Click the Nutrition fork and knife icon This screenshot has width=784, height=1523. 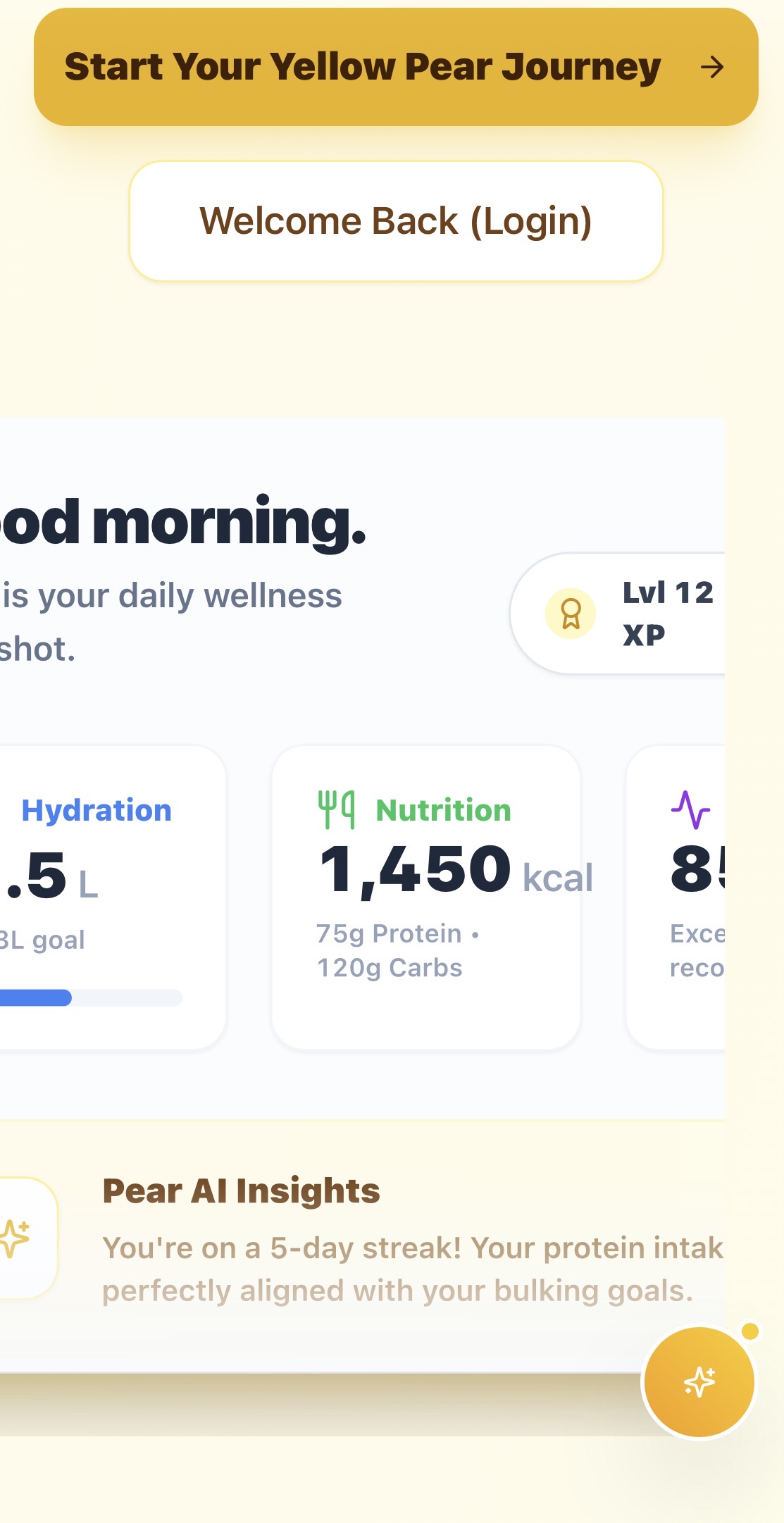[336, 809]
